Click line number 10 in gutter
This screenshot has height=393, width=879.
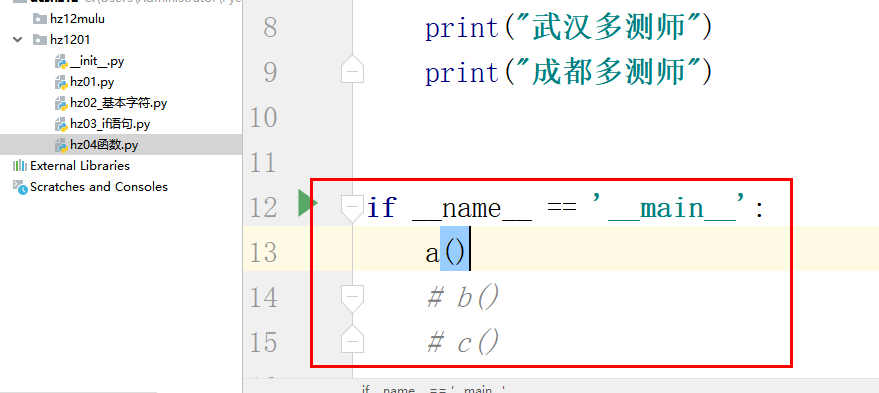(x=263, y=118)
